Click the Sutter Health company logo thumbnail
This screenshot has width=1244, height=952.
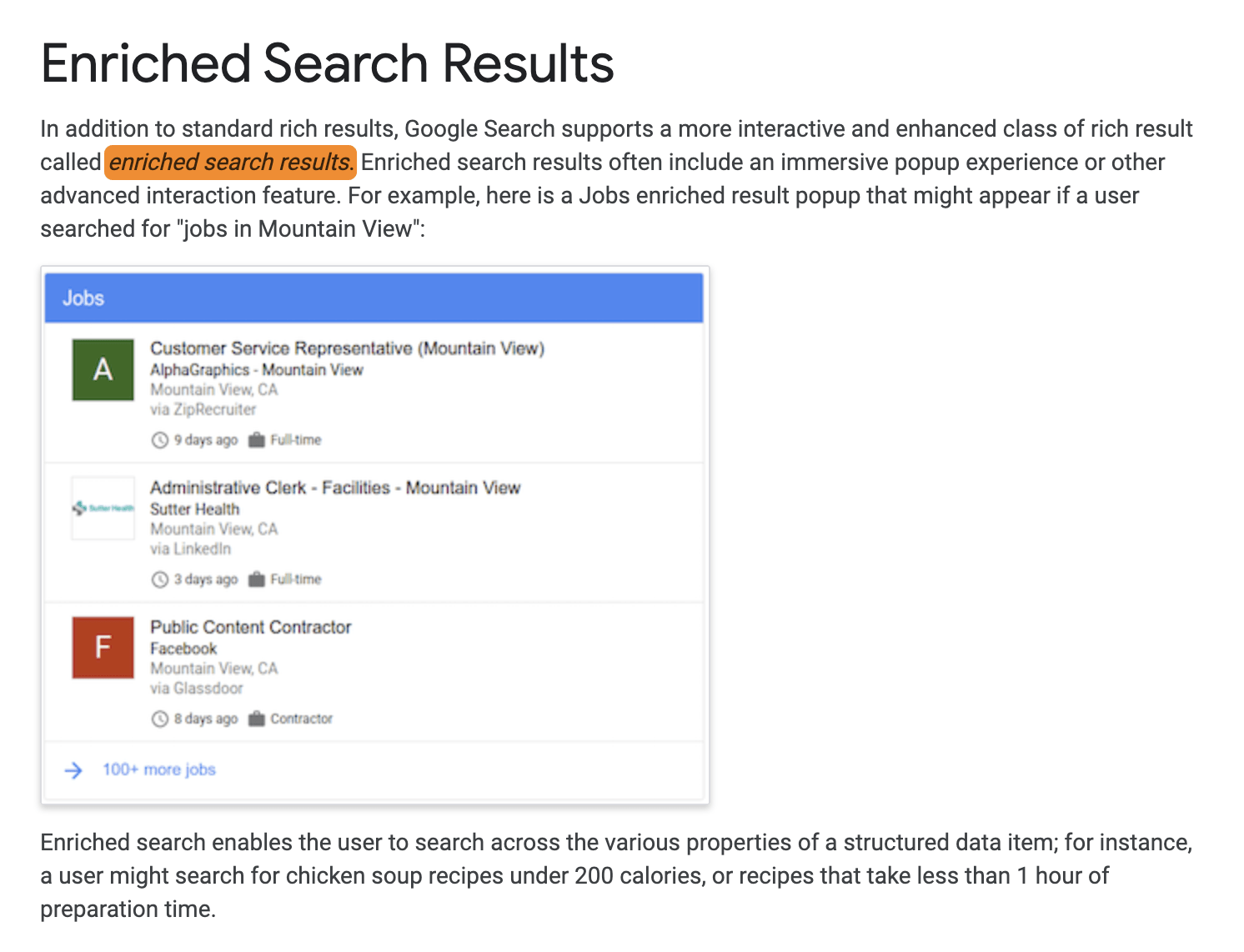click(x=103, y=509)
